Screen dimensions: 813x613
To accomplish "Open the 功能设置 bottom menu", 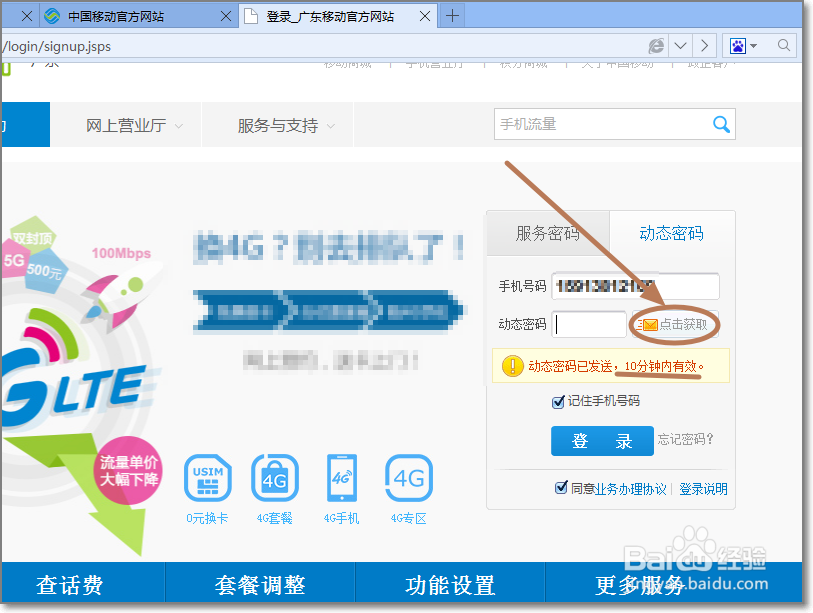I will (450, 585).
